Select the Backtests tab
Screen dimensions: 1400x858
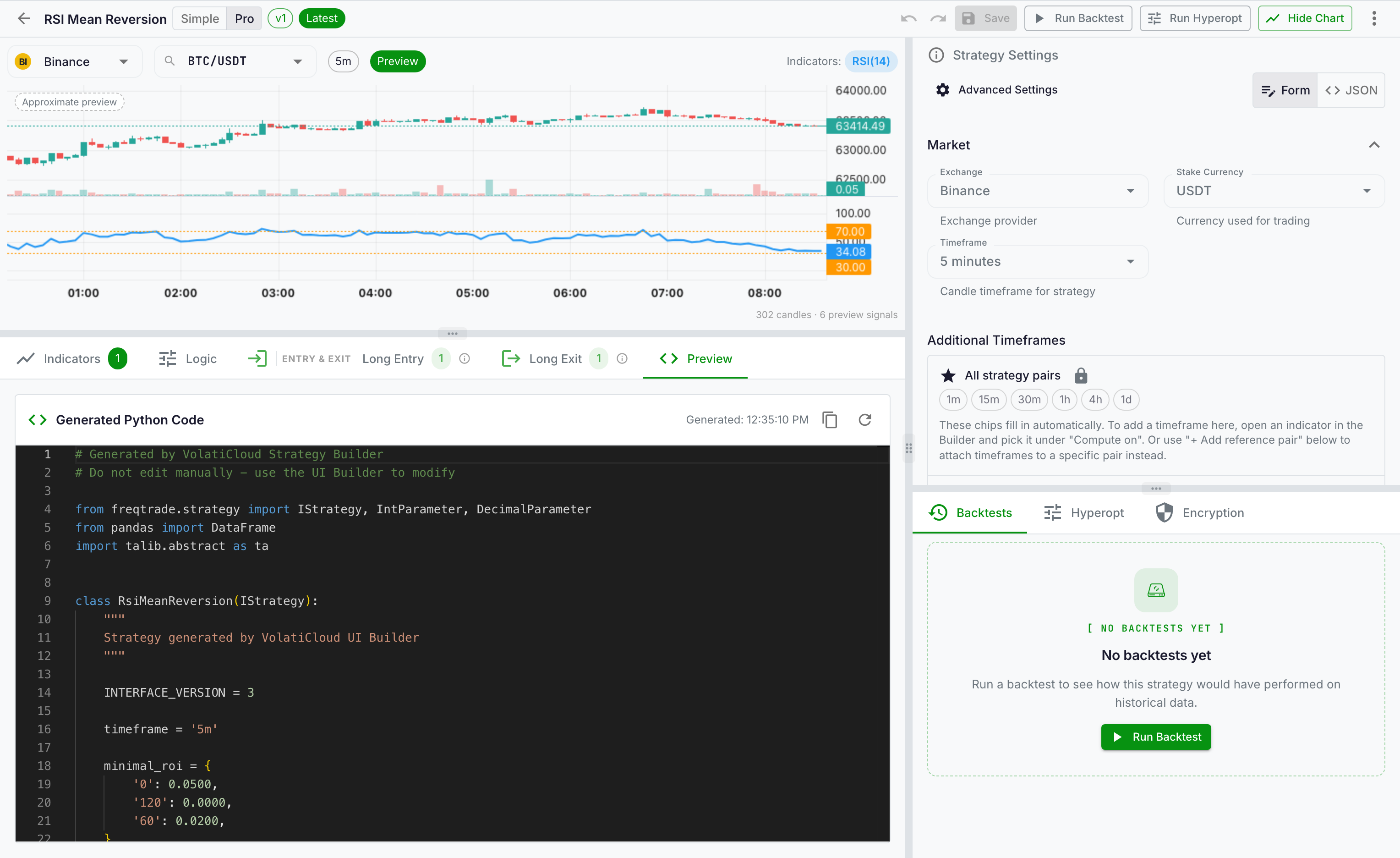coord(970,513)
